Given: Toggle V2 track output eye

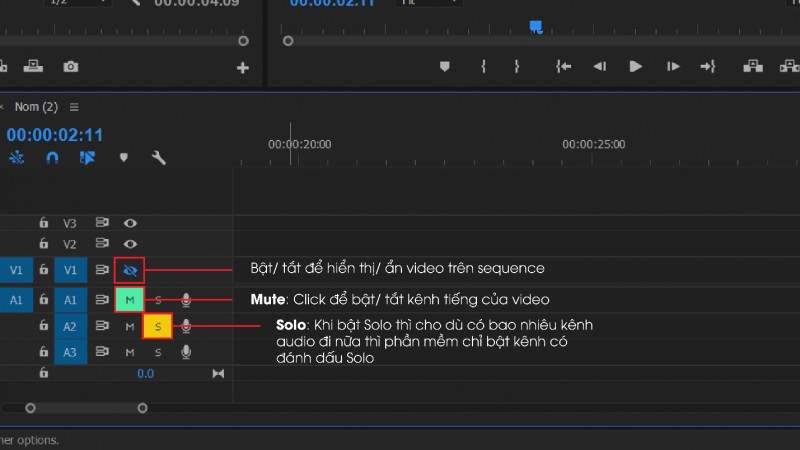Looking at the screenshot, I should coord(130,244).
